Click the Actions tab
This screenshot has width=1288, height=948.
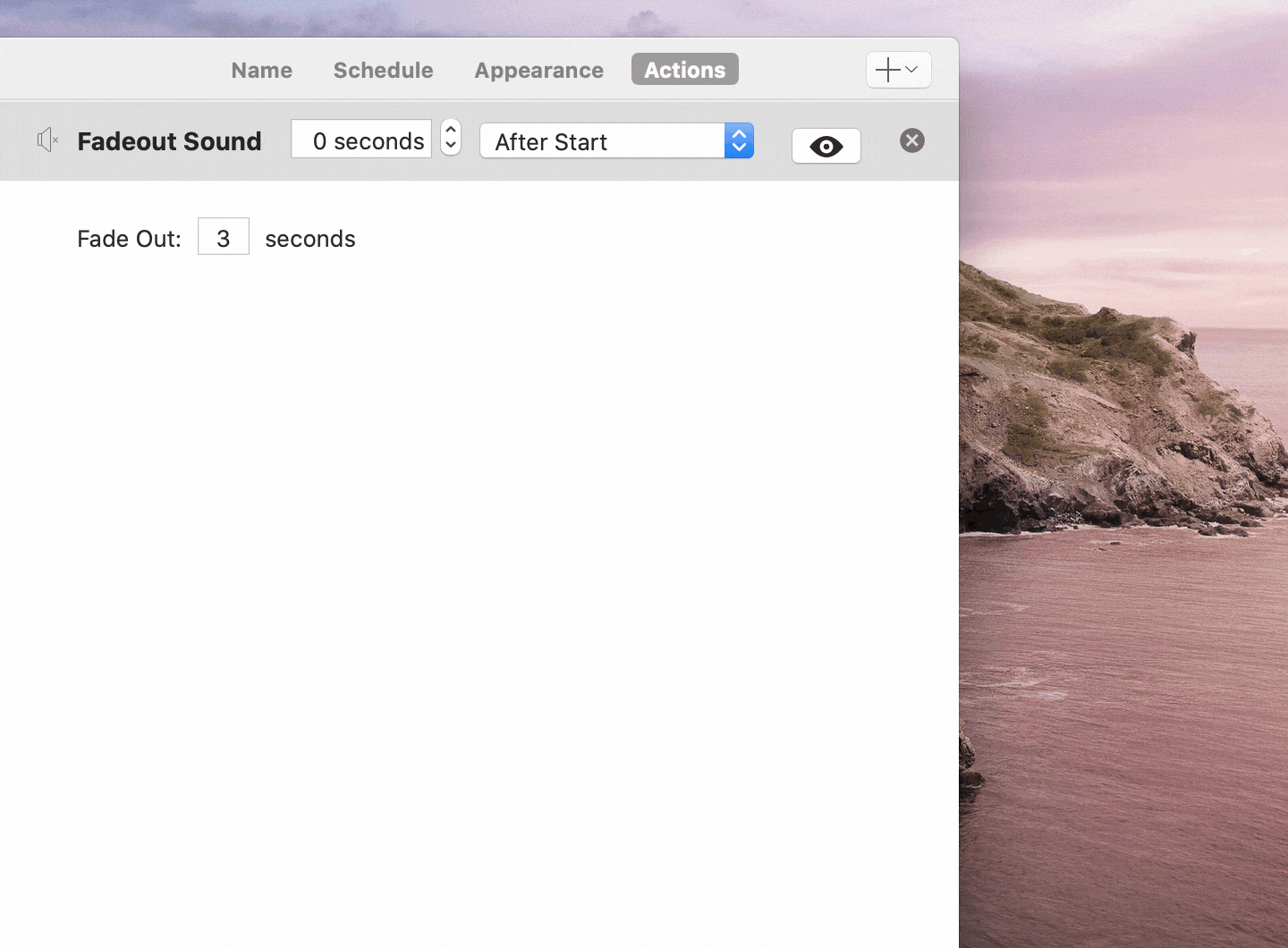tap(685, 70)
